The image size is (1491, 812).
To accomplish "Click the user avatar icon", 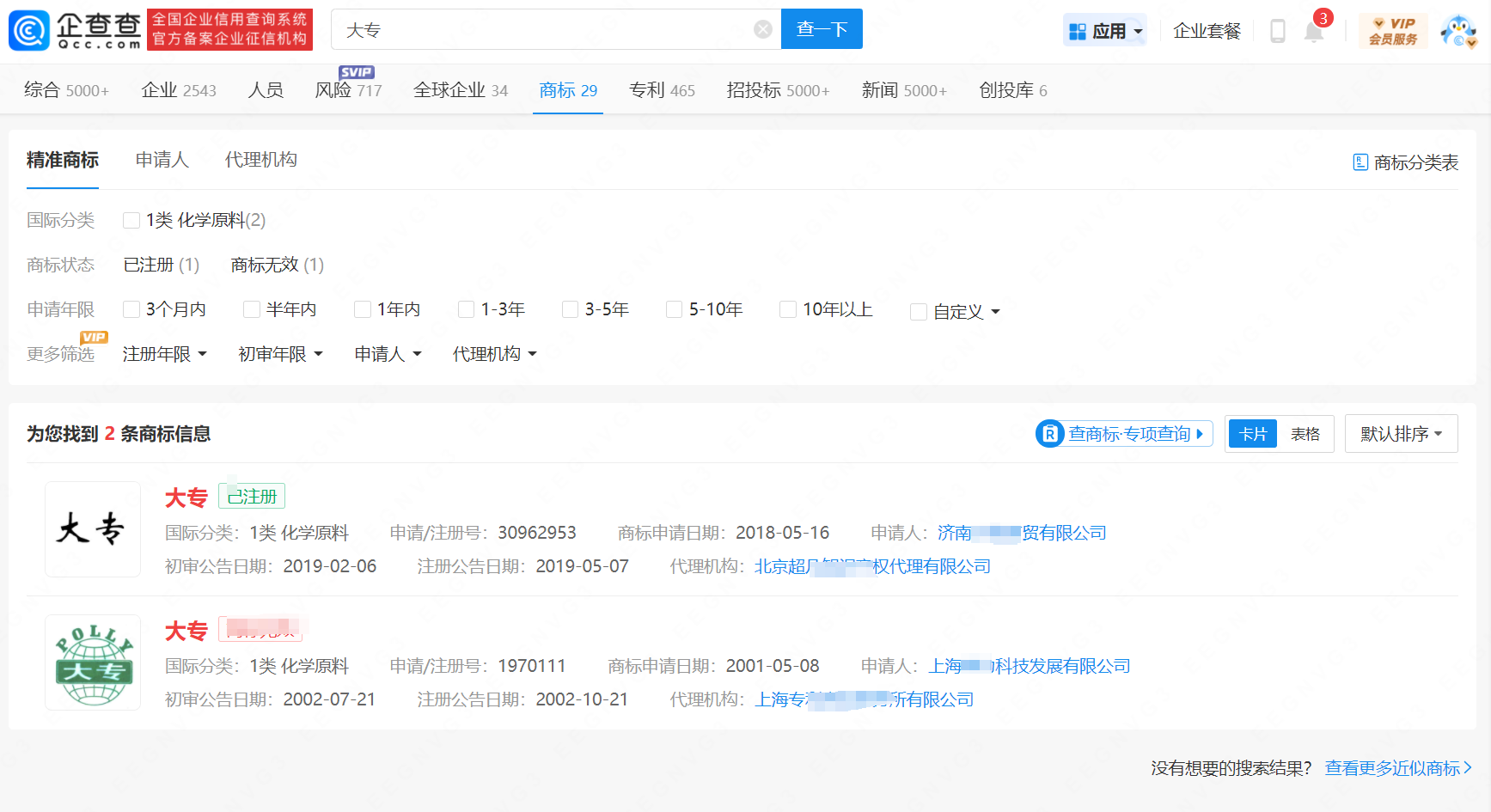I will (1457, 31).
